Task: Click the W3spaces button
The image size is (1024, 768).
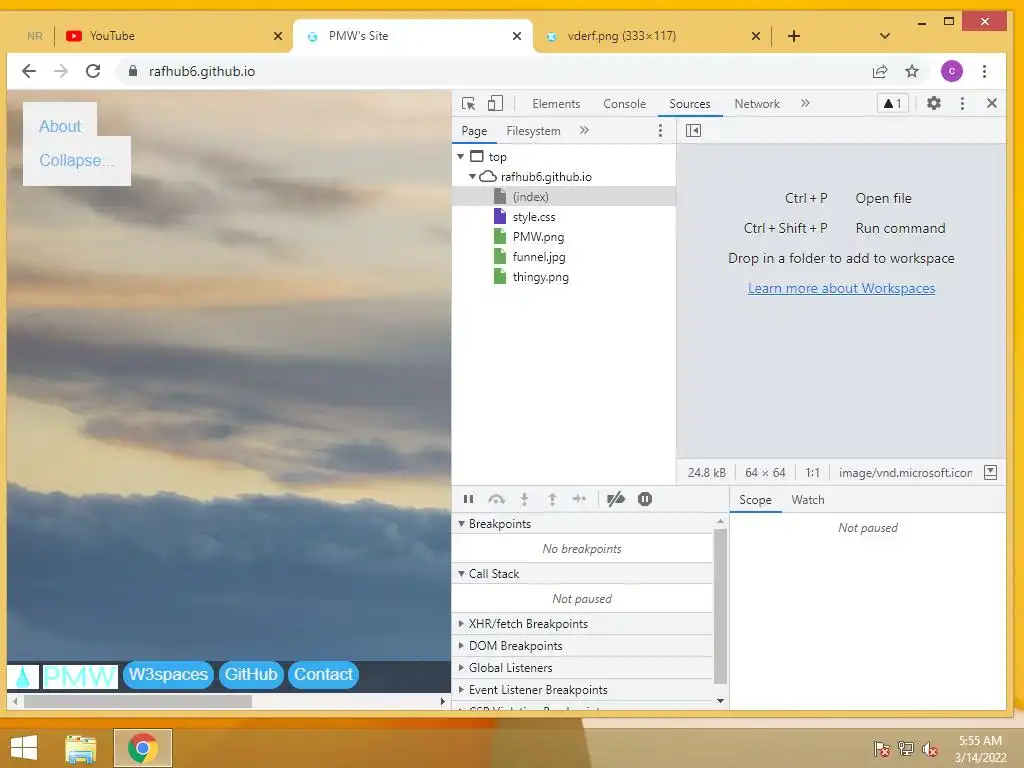Action: (168, 675)
